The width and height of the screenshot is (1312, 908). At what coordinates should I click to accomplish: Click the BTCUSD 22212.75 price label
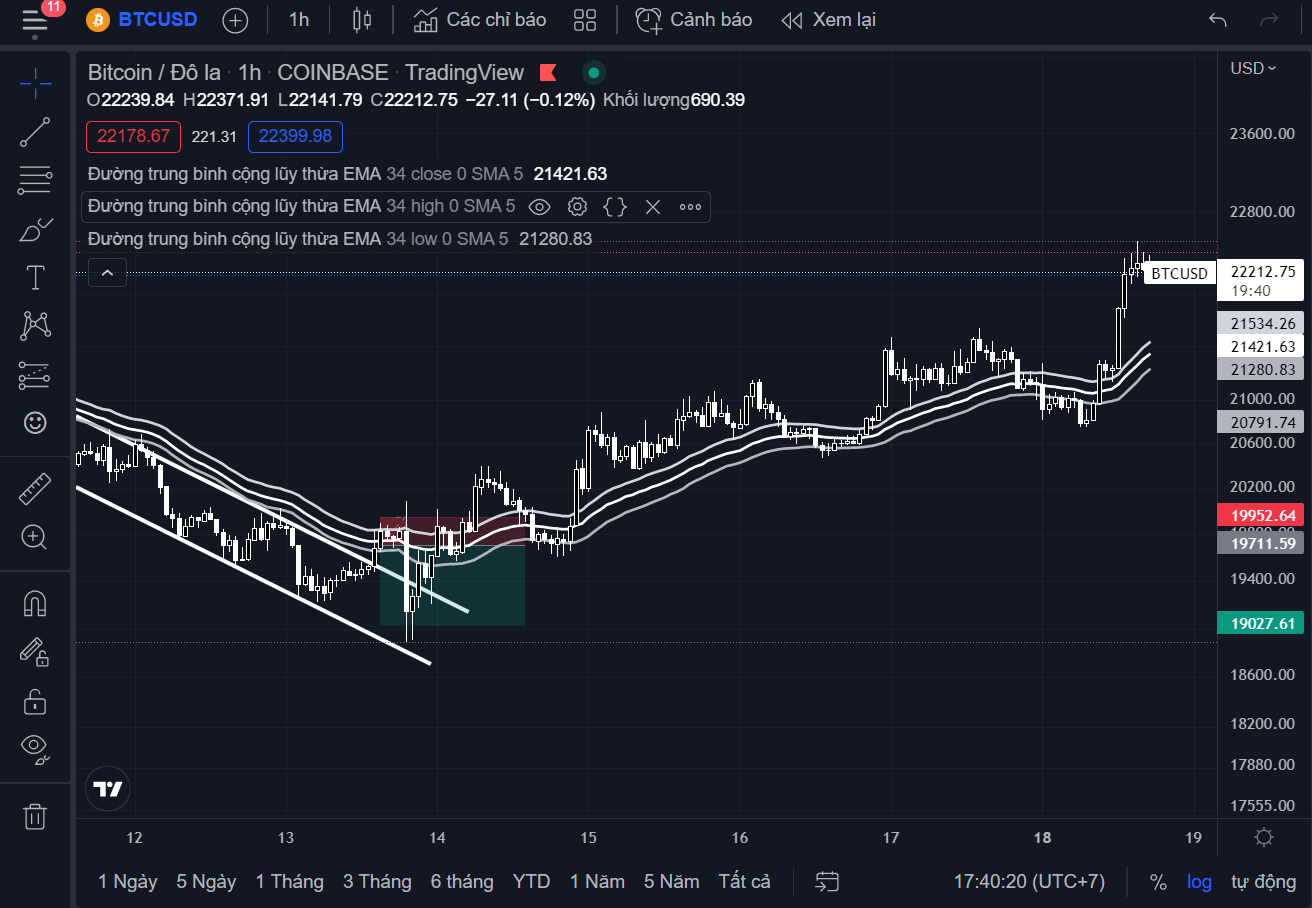(1260, 280)
